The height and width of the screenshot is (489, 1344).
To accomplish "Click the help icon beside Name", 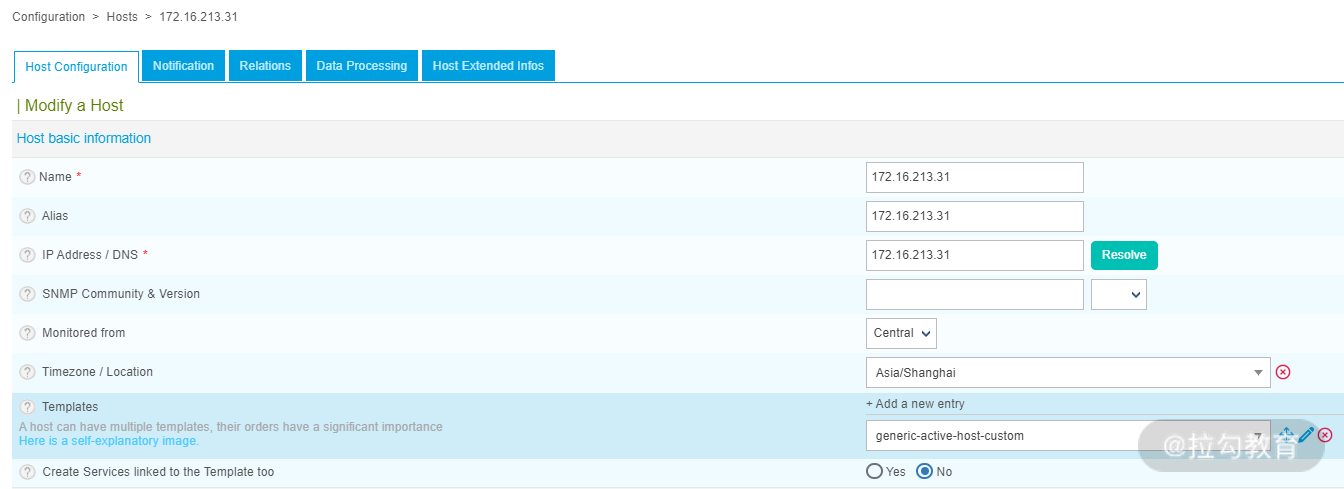I will point(27,177).
